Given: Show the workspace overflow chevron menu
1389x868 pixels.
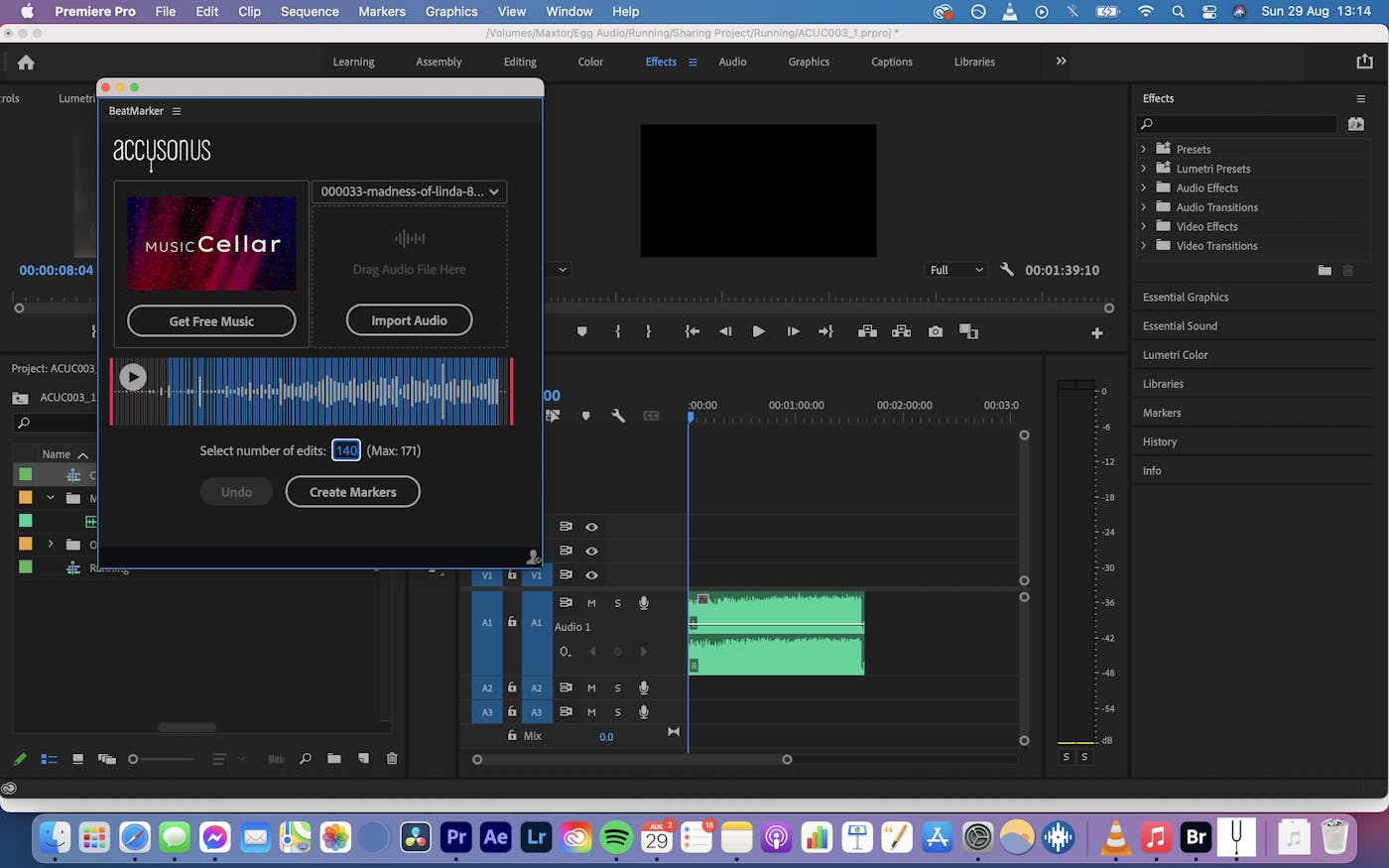Looking at the screenshot, I should click(1061, 62).
